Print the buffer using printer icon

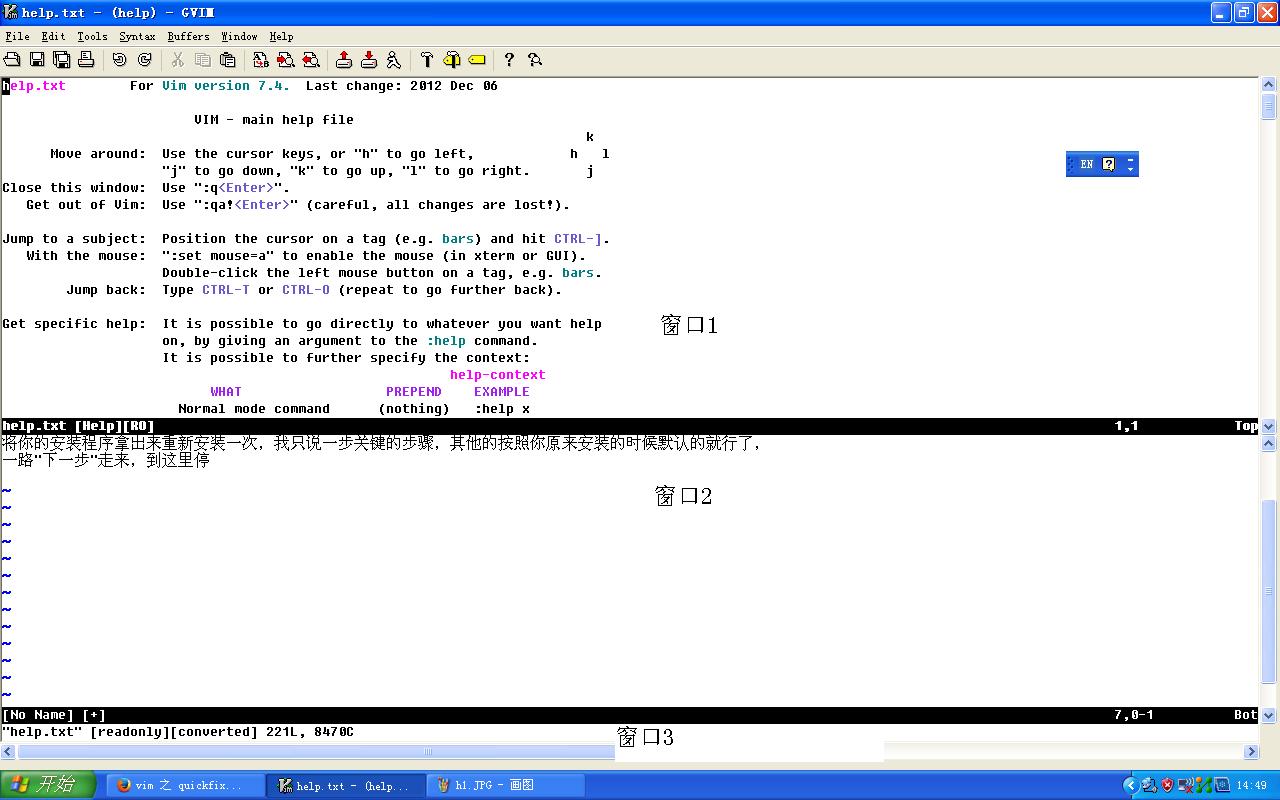tap(86, 60)
